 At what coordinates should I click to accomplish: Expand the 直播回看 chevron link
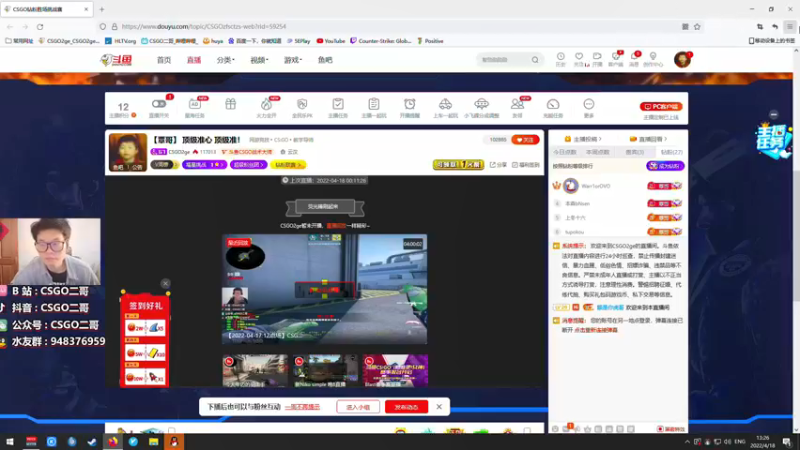click(648, 139)
